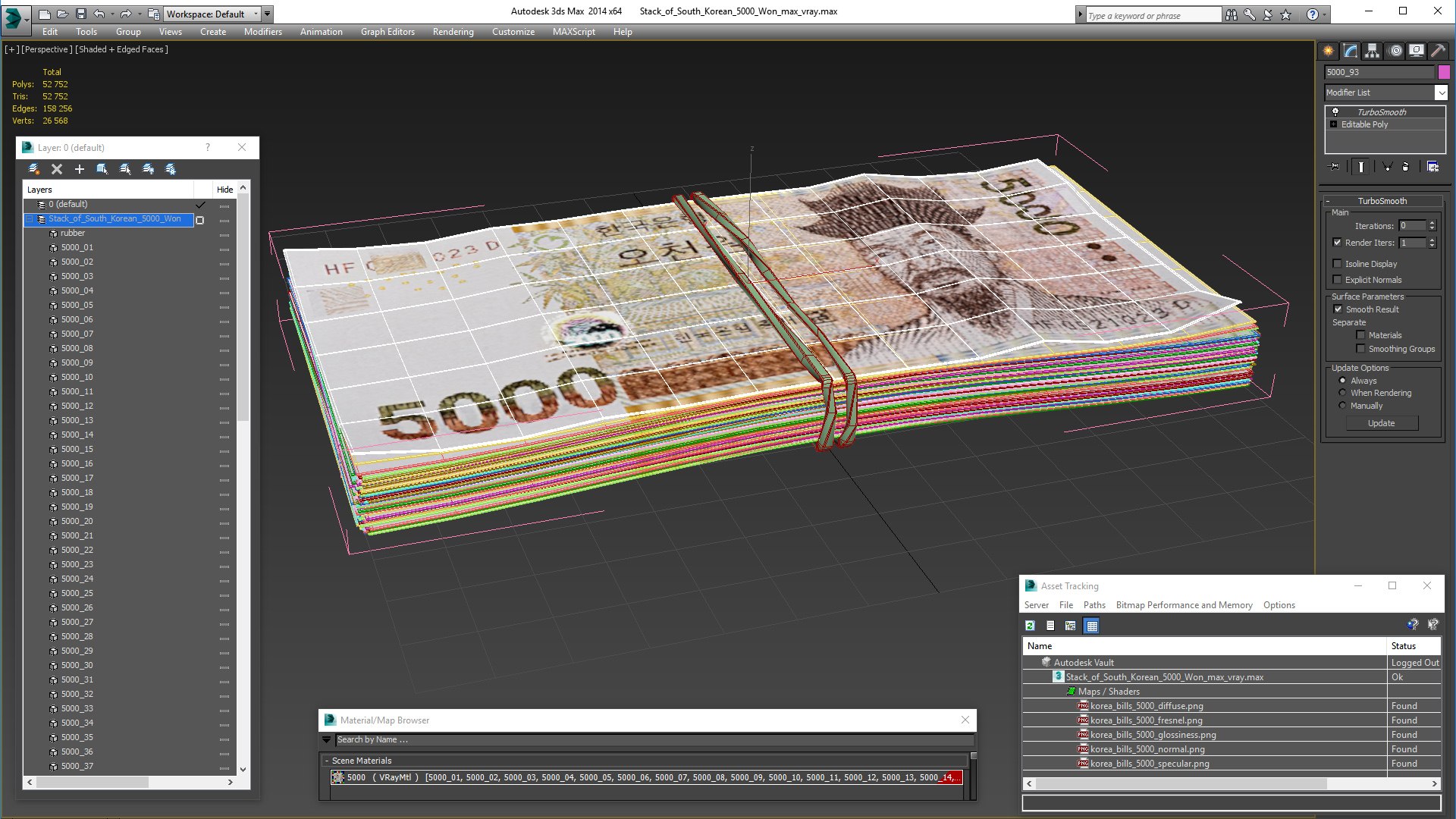Click Delete layer X icon in Layer dialog
This screenshot has height=819, width=1456.
(57, 169)
